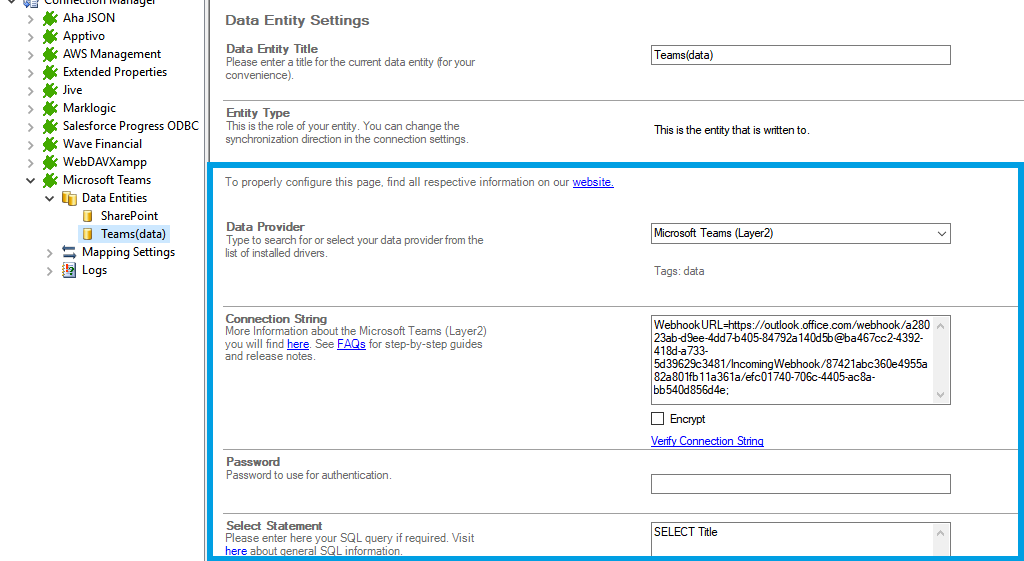
Task: Click into the Password input field
Action: 800,484
